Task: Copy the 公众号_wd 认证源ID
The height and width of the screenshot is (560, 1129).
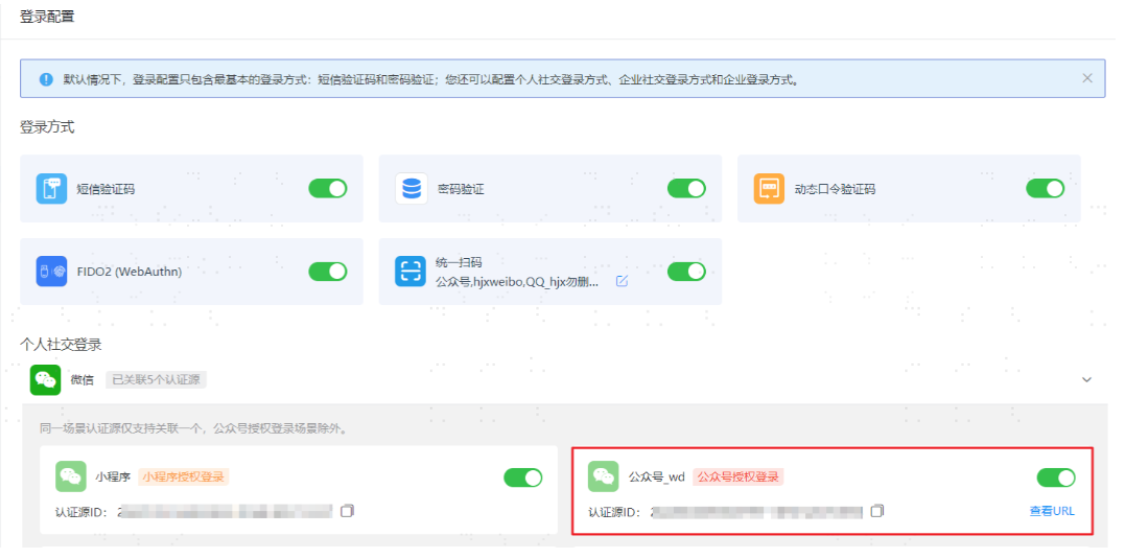Action: click(877, 511)
